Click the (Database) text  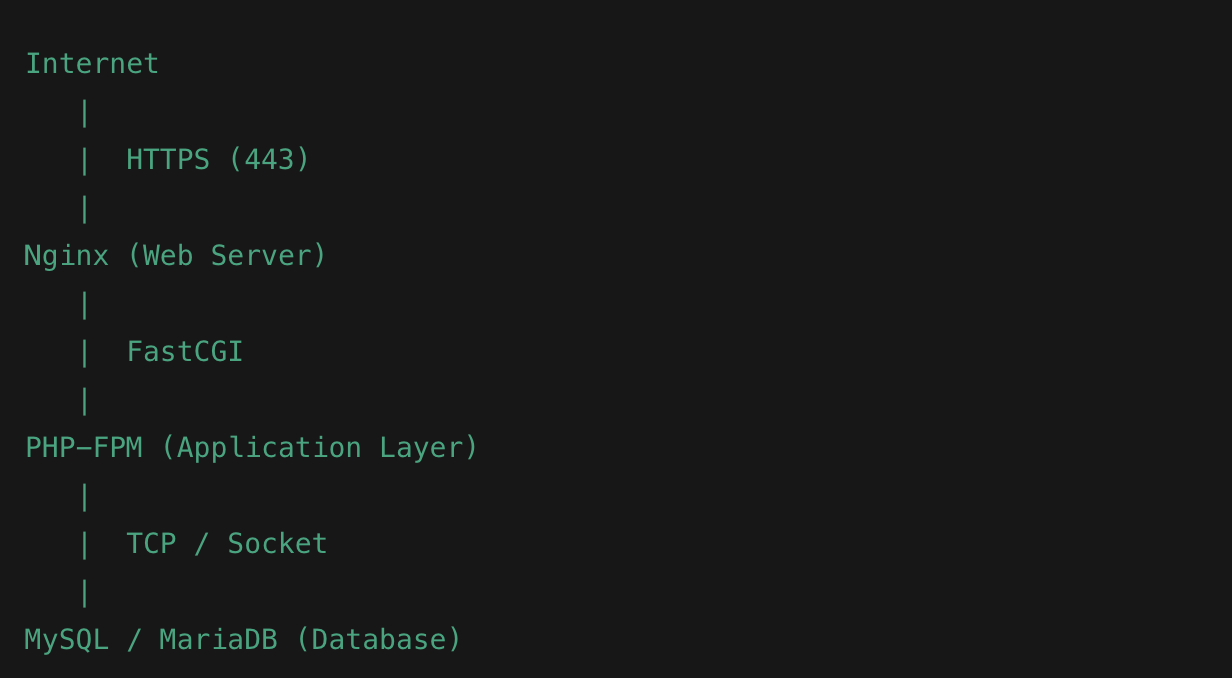coord(379,640)
